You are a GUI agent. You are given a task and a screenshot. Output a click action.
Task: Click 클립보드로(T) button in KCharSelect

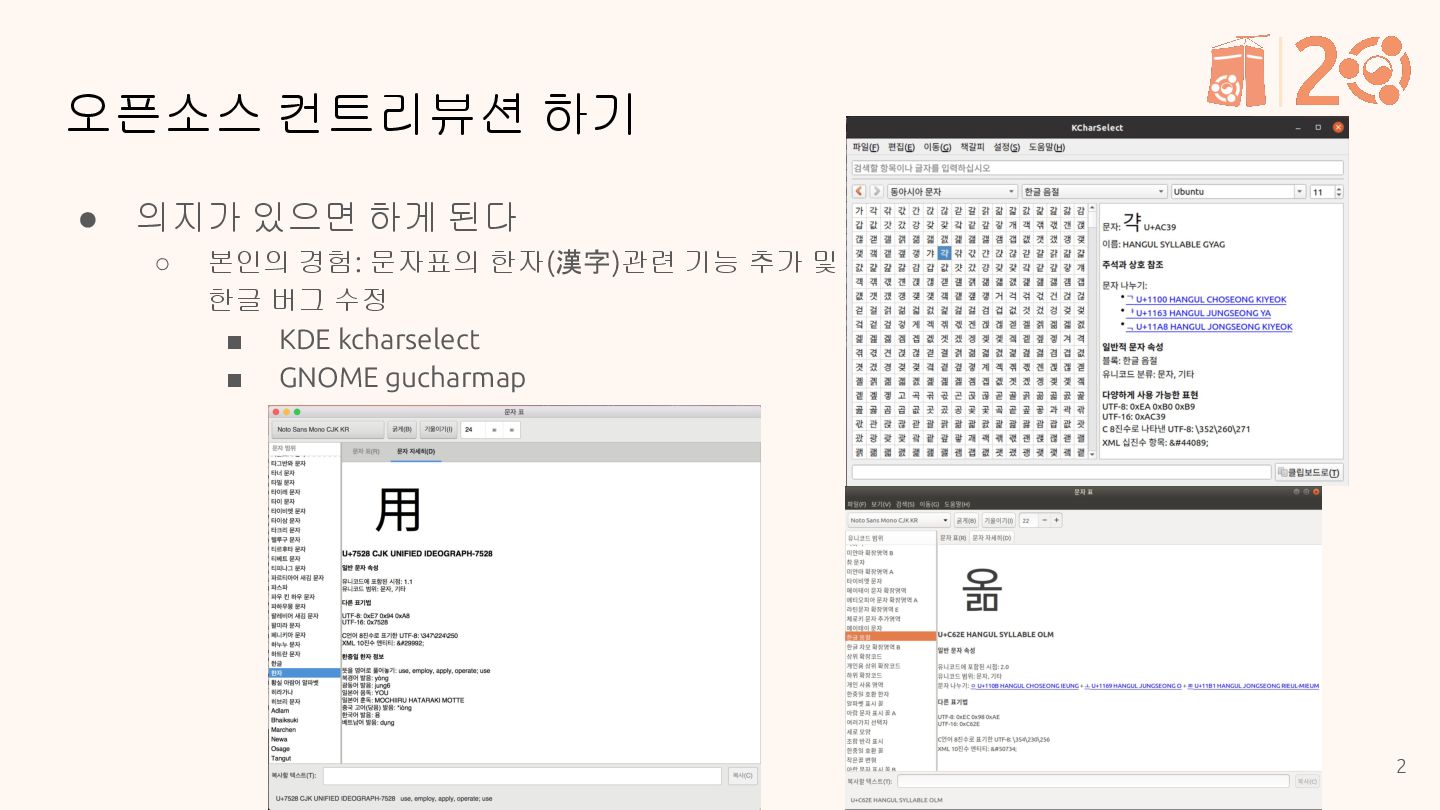tap(1309, 472)
